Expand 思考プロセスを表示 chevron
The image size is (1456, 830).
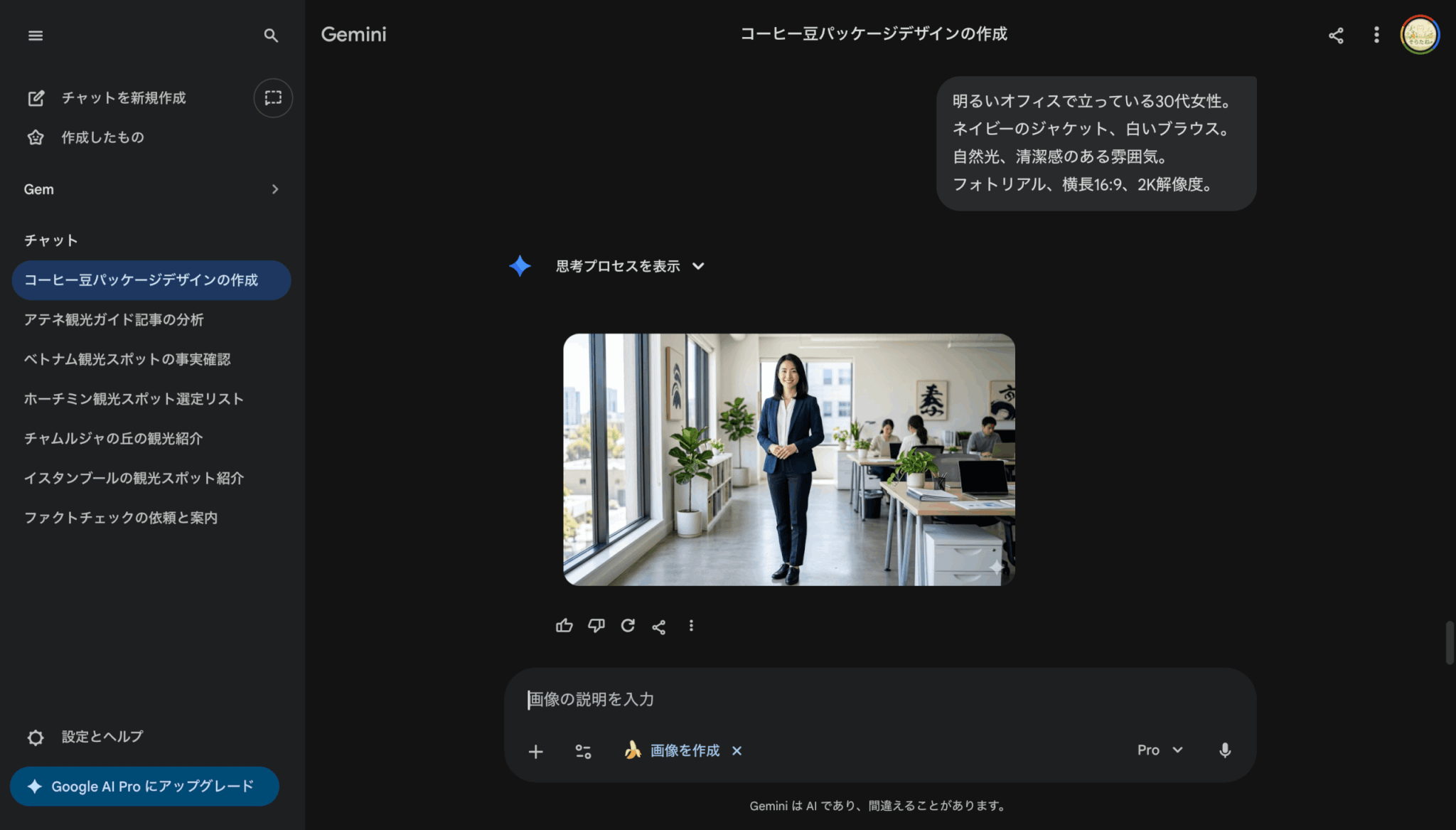698,266
